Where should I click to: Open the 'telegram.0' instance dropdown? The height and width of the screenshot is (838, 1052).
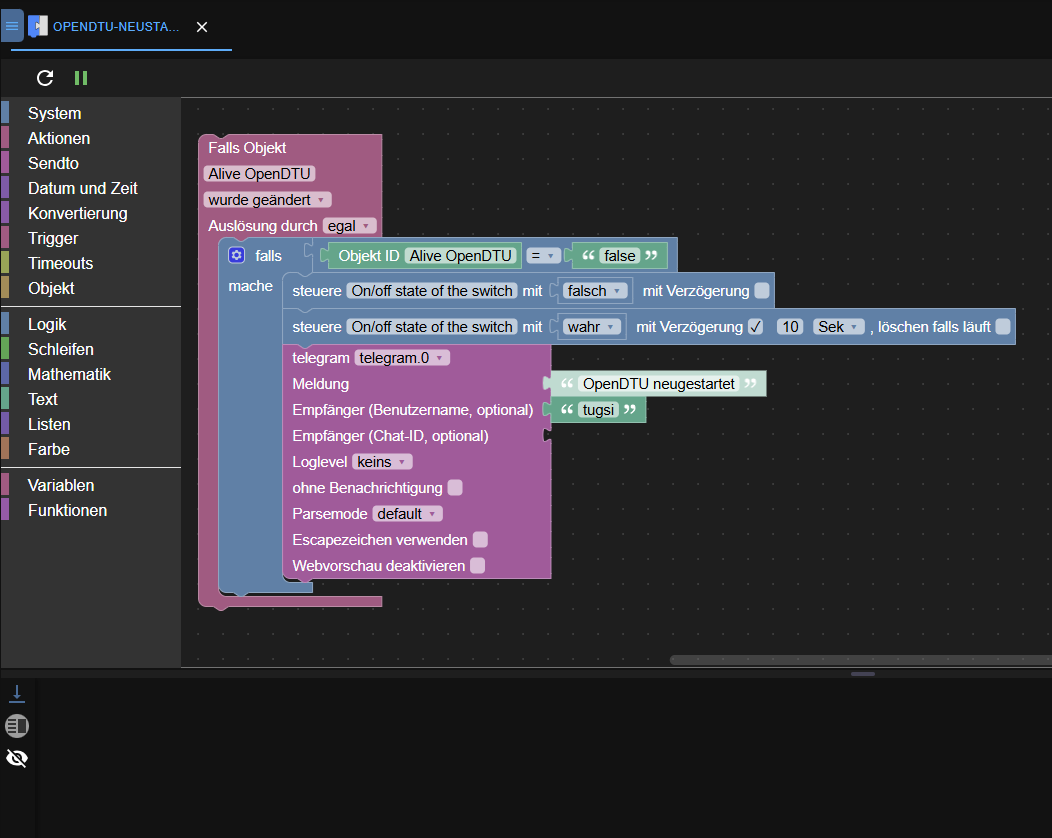click(x=402, y=358)
